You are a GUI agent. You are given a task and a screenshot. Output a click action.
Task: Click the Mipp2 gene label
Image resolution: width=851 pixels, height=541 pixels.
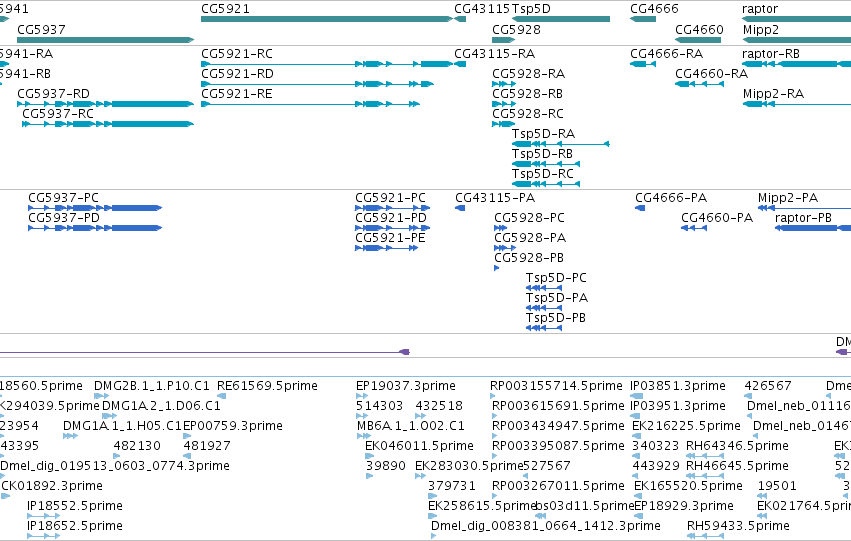click(761, 29)
